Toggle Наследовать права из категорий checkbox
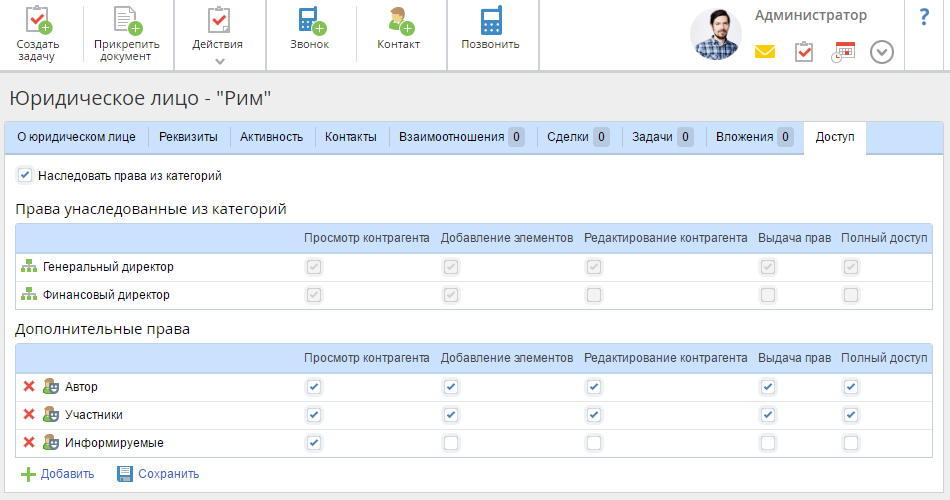The width and height of the screenshot is (950, 500). pyautogui.click(x=25, y=175)
